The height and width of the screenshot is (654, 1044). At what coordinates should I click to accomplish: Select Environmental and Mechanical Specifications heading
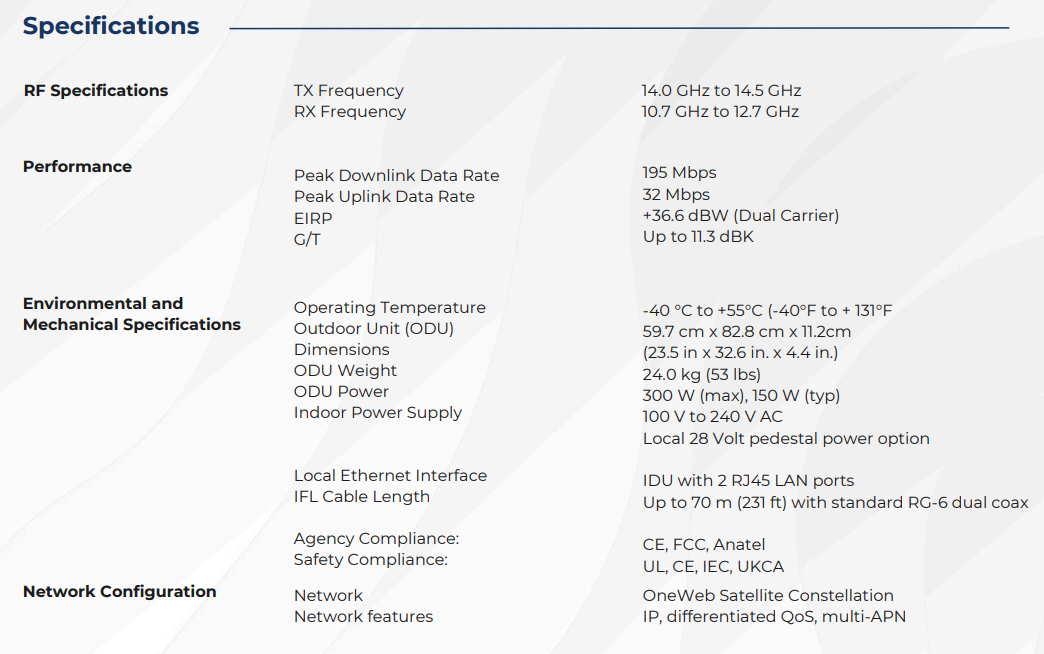[x=132, y=314]
